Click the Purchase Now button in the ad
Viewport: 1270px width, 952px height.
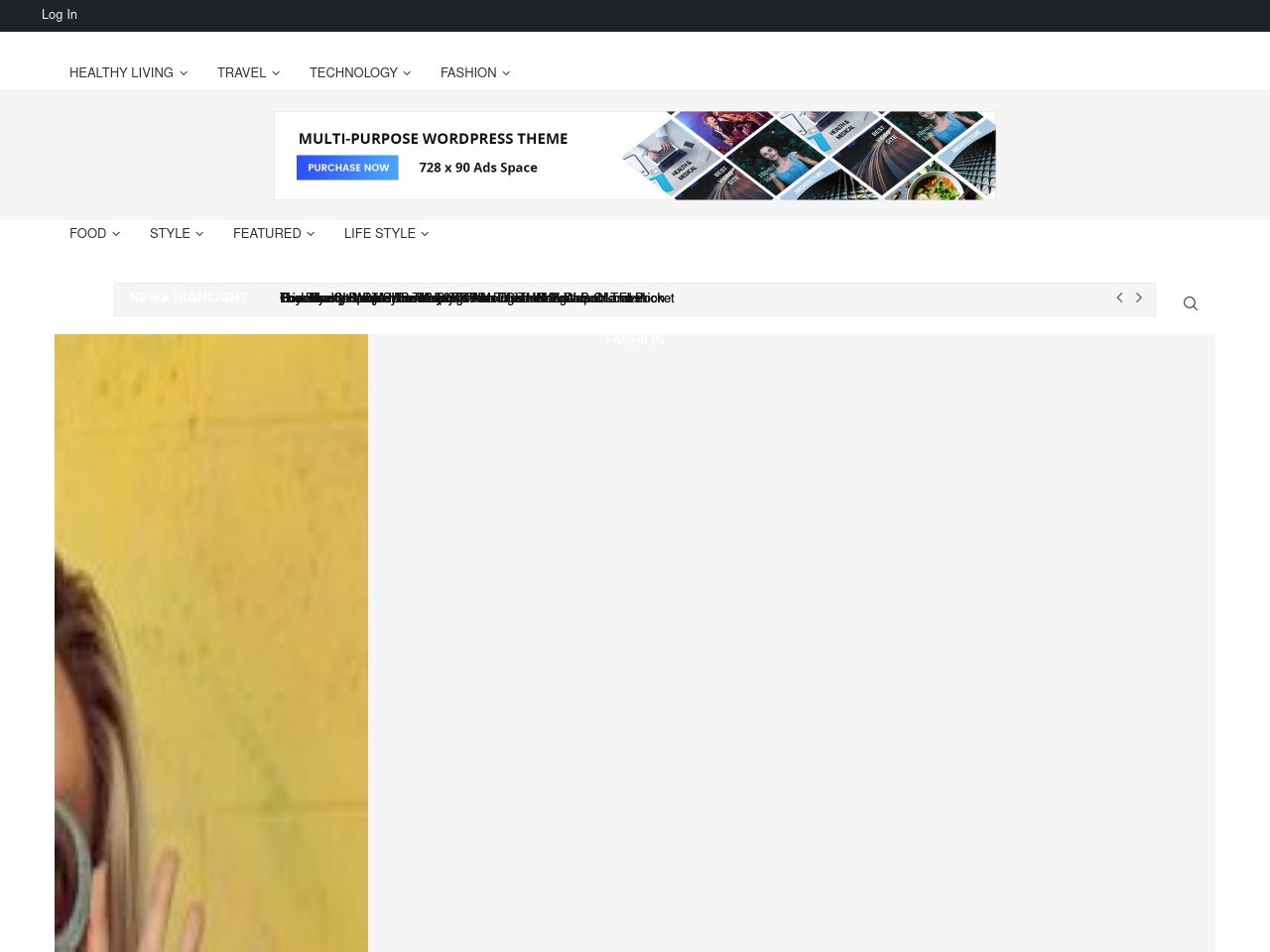tap(347, 168)
